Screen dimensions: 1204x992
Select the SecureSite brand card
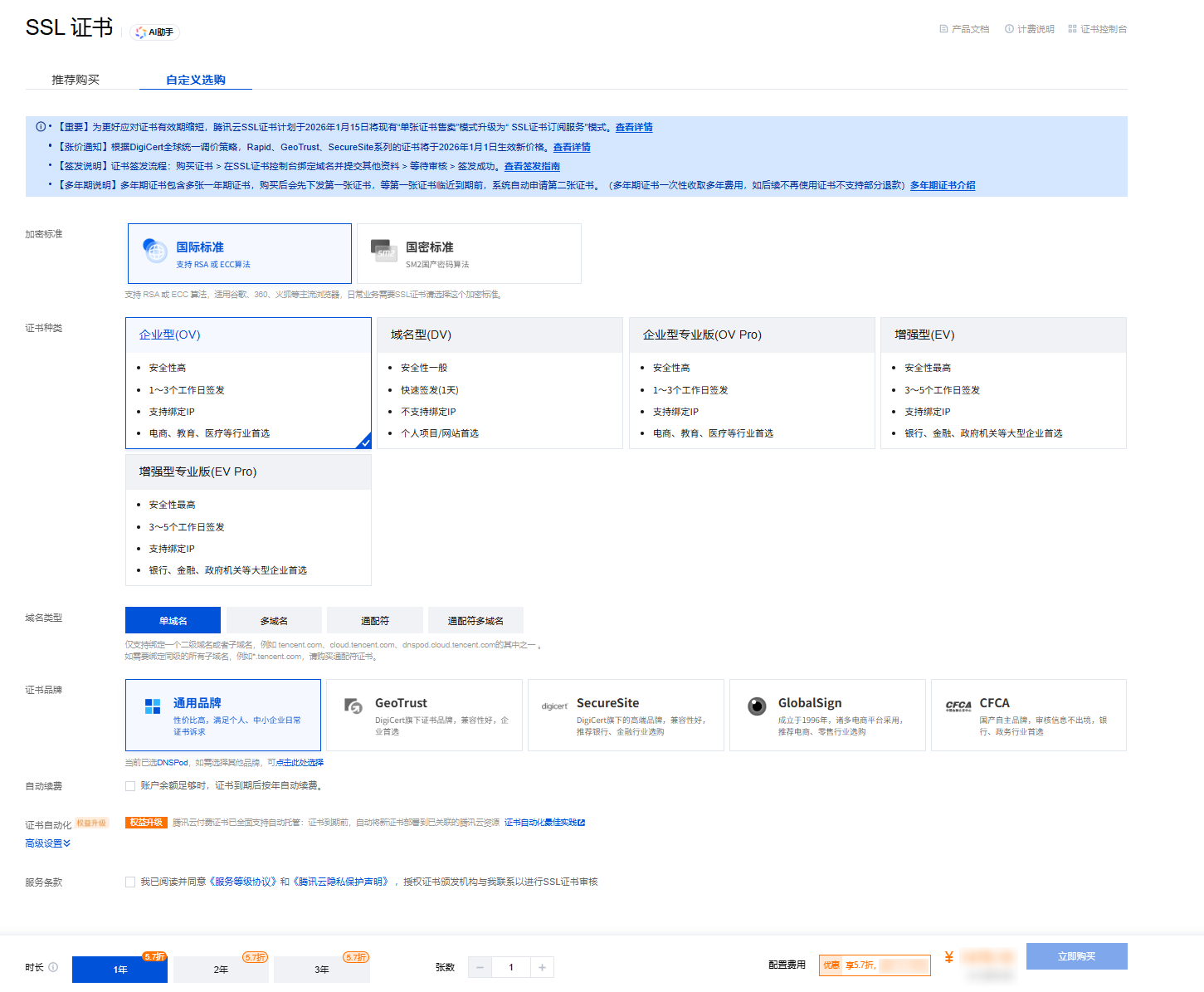click(x=626, y=715)
